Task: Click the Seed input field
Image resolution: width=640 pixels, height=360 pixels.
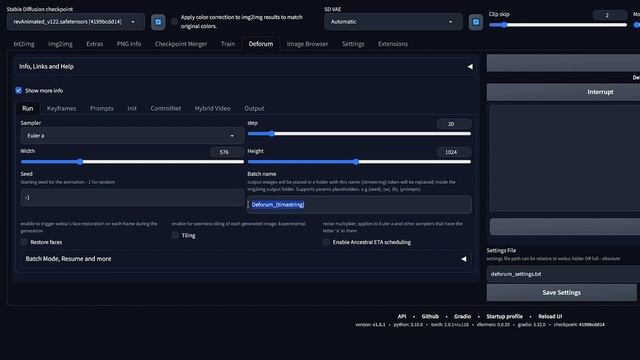Action: [x=132, y=198]
